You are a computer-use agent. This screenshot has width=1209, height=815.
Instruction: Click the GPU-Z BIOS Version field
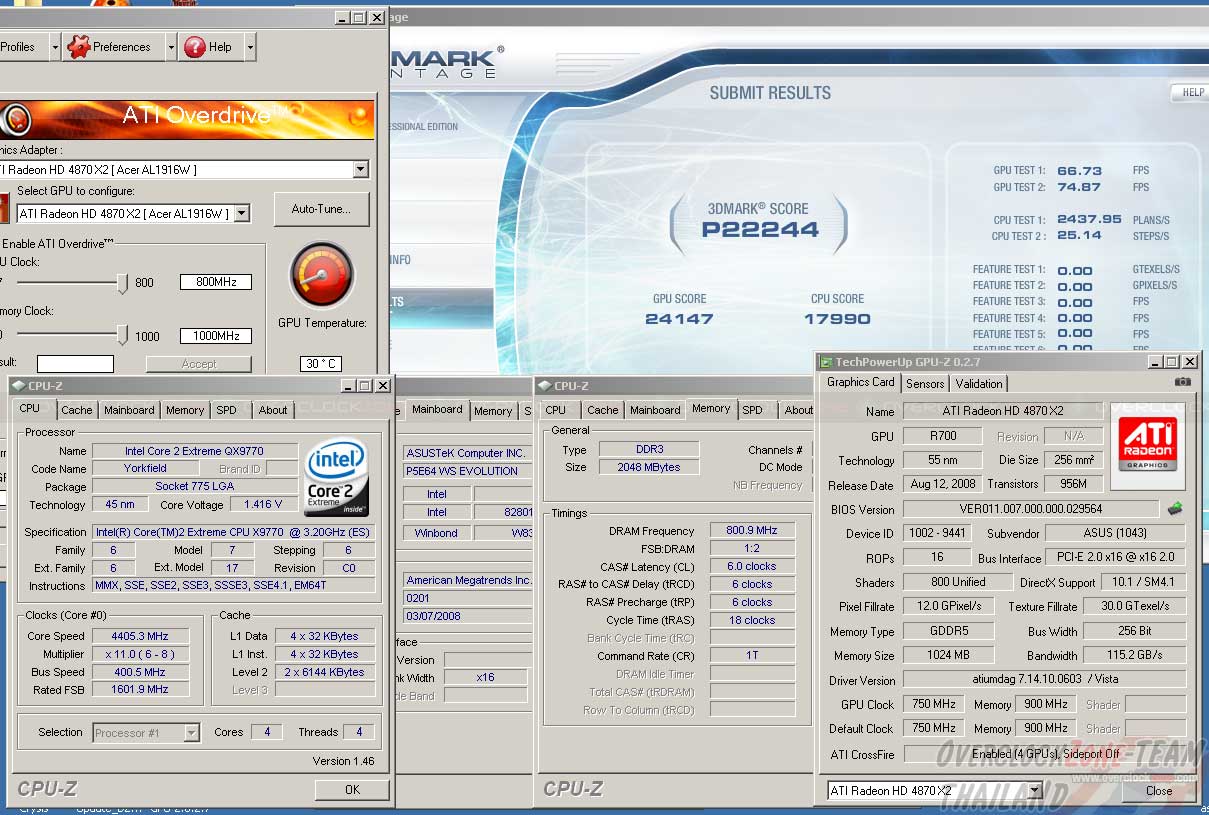point(1030,509)
